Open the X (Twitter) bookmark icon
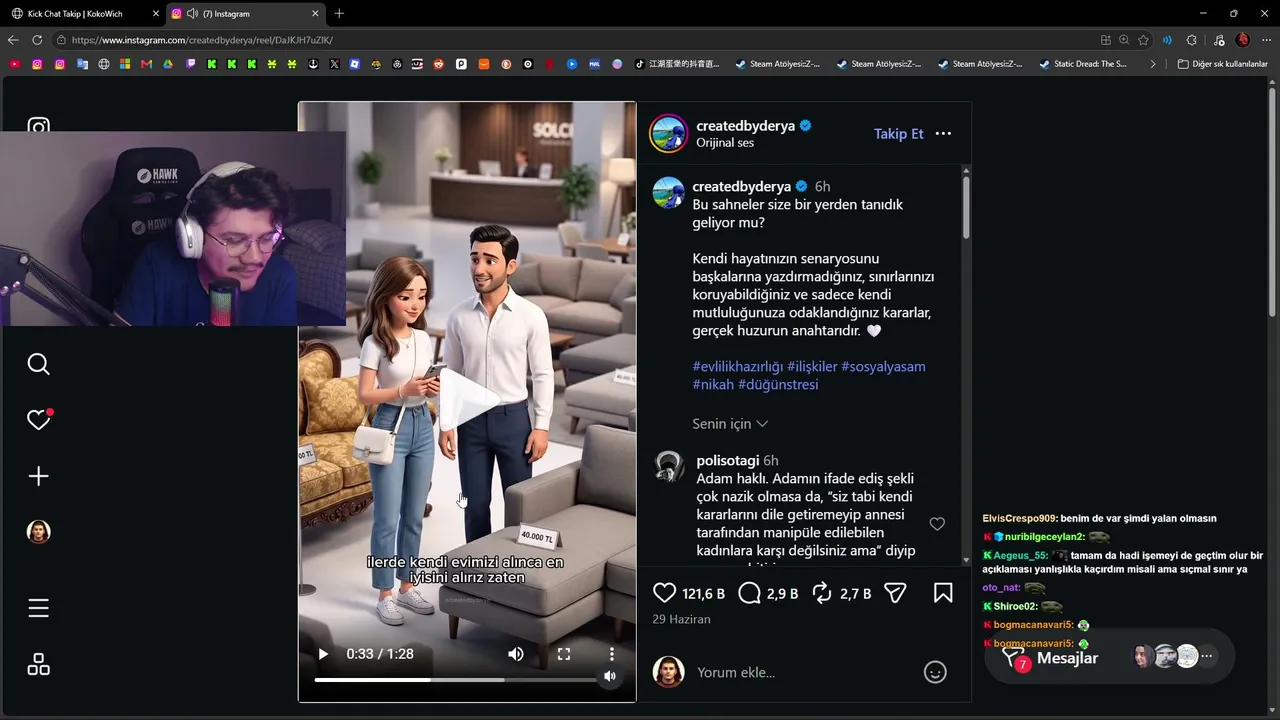Viewport: 1280px width, 720px height. [x=334, y=64]
